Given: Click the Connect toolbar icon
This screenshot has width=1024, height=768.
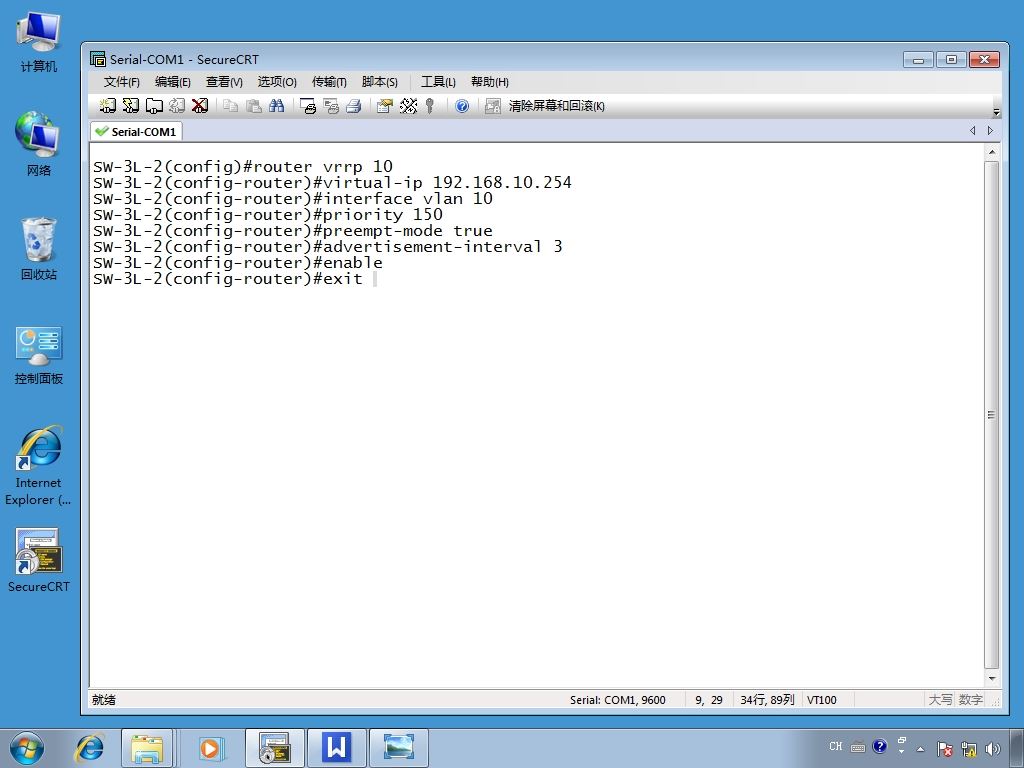Looking at the screenshot, I should coord(108,106).
